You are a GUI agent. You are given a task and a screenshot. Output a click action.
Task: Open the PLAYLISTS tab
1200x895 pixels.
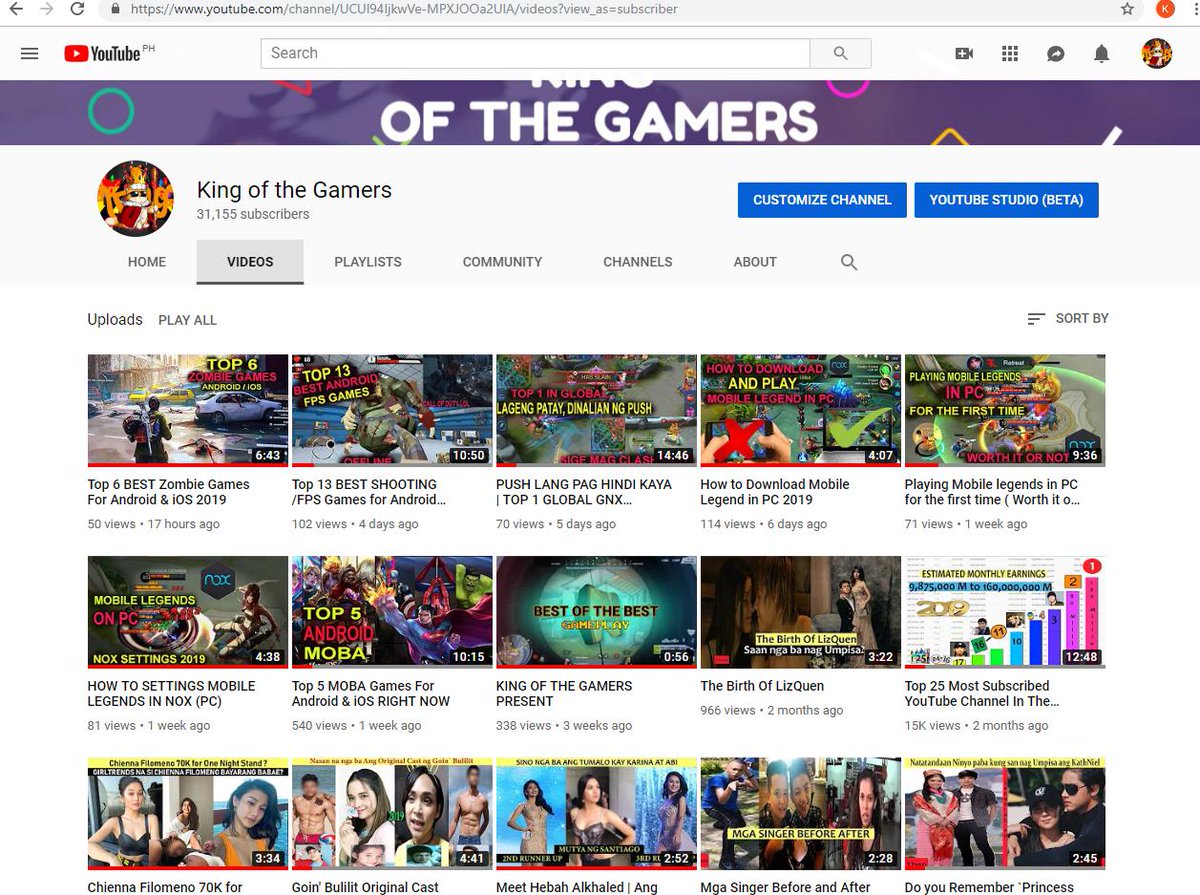click(x=368, y=262)
